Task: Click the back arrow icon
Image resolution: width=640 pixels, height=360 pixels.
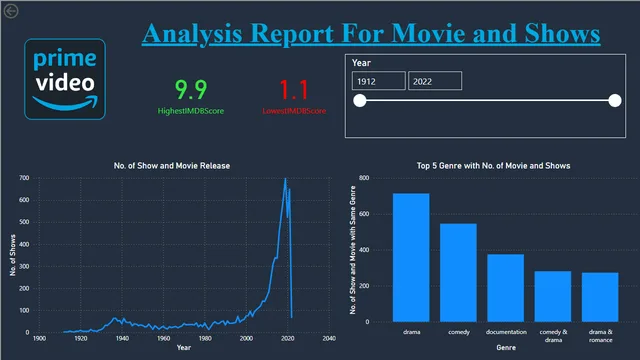Action: pos(11,11)
